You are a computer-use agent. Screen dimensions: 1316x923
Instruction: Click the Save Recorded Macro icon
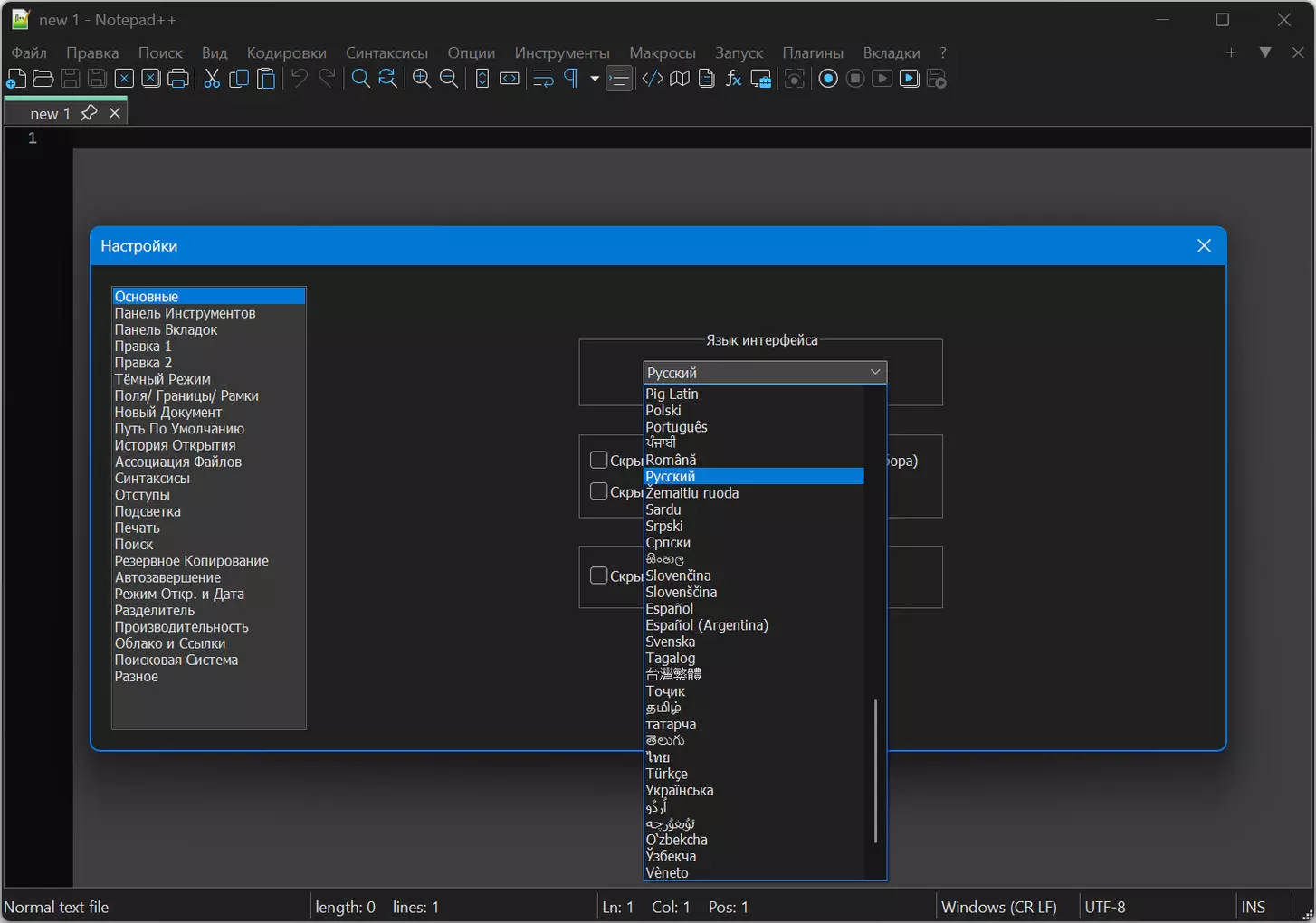pyautogui.click(x=937, y=79)
